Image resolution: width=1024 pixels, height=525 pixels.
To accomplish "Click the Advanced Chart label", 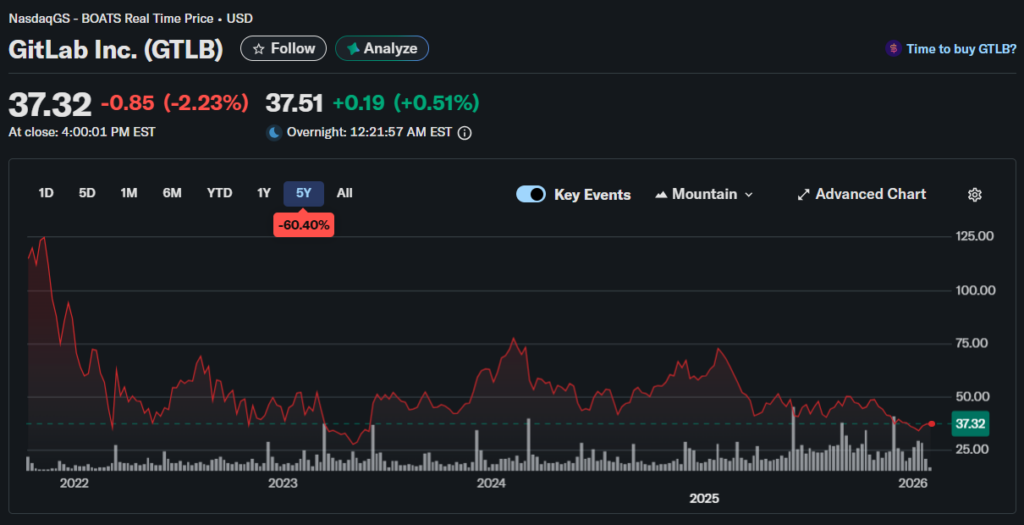I will click(x=870, y=195).
